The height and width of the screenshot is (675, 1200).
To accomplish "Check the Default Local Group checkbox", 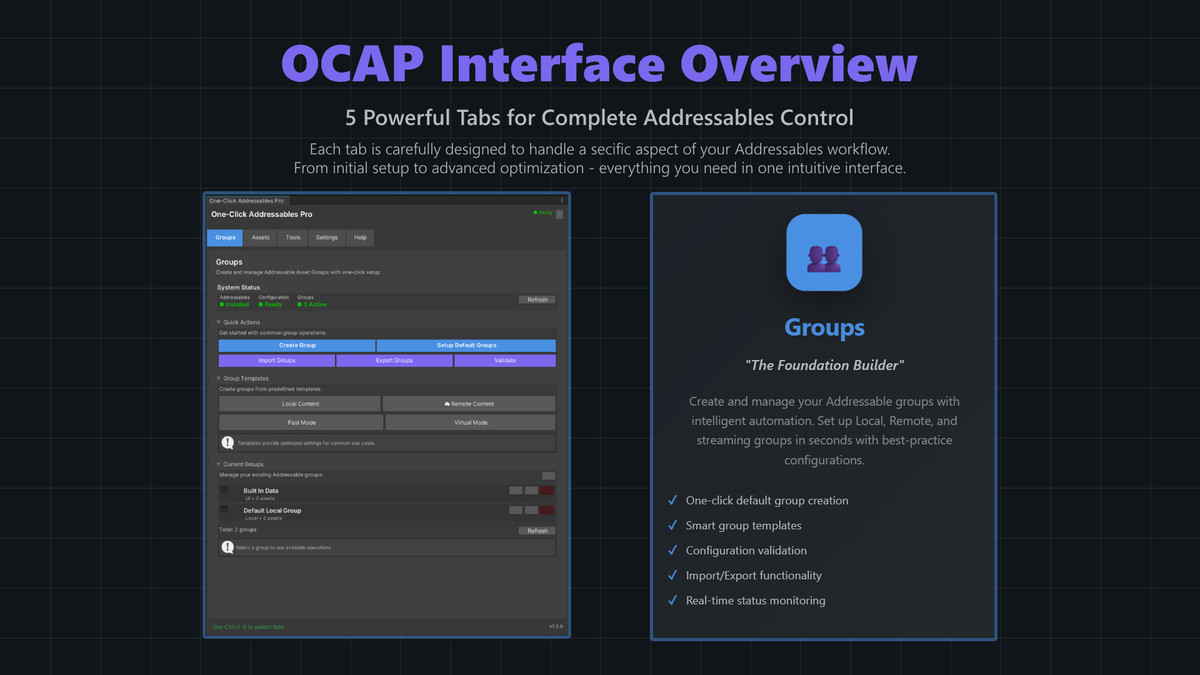I will [x=224, y=509].
